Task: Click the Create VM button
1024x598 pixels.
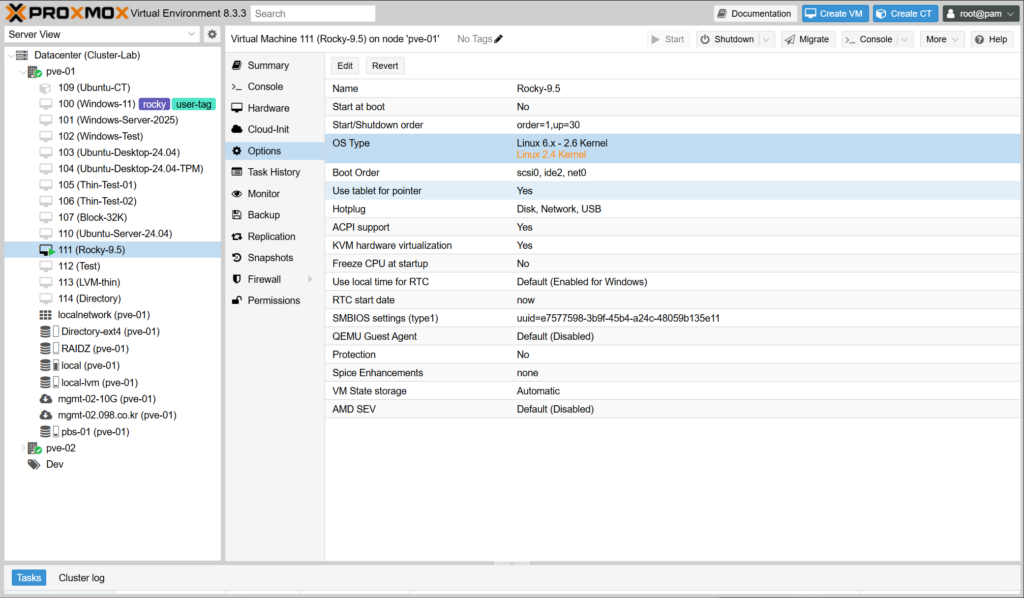Action: [834, 14]
